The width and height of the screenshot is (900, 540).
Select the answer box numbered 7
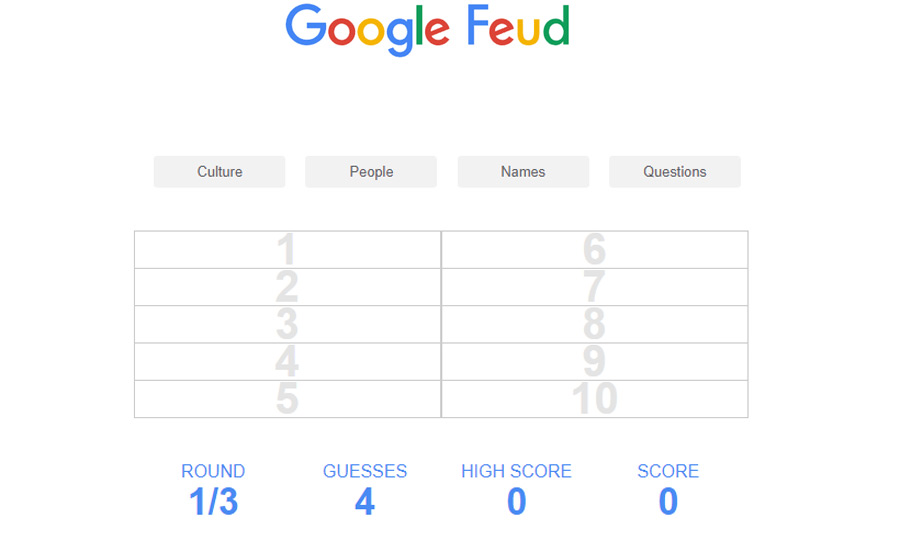(x=594, y=287)
